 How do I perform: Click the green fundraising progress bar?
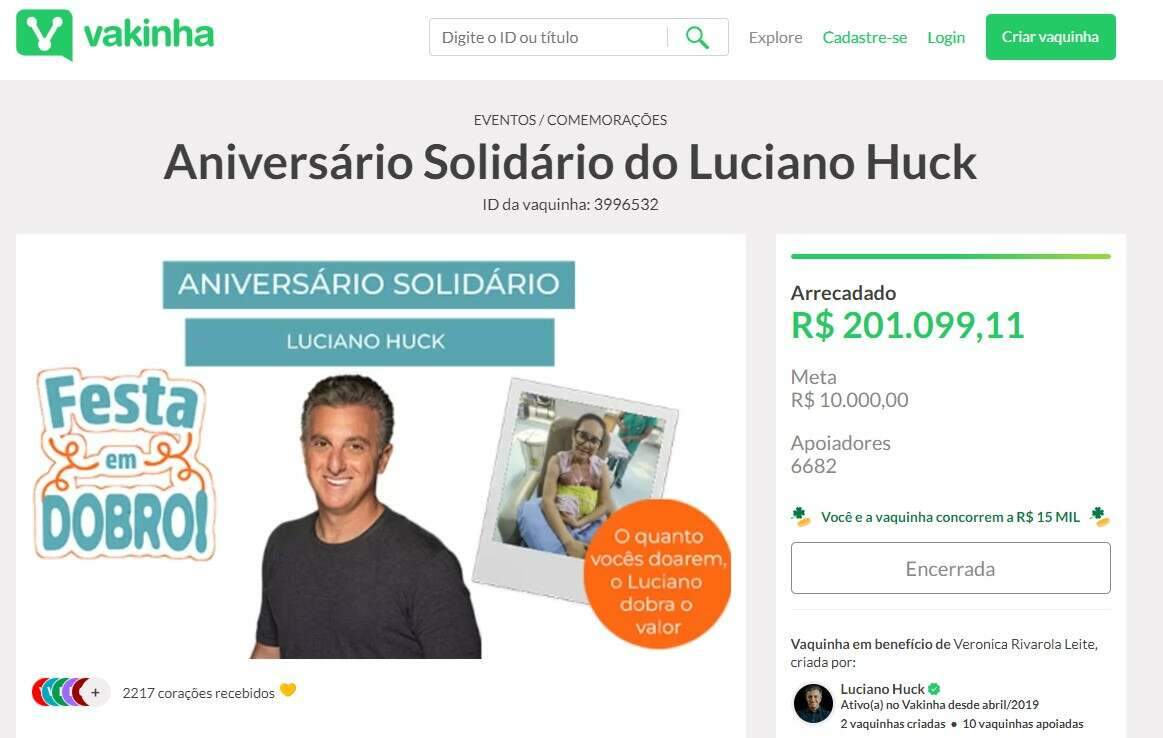pos(950,257)
